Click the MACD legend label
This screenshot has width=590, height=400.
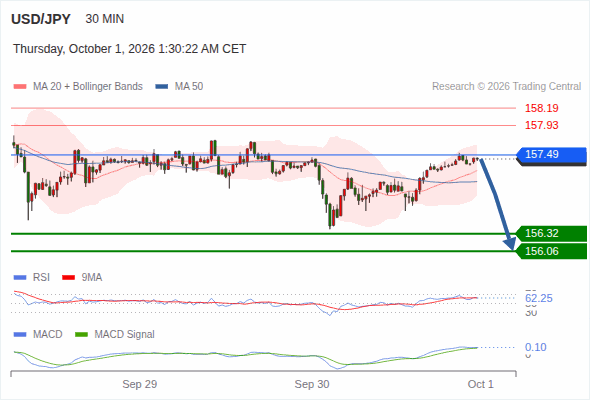[x=48, y=335]
